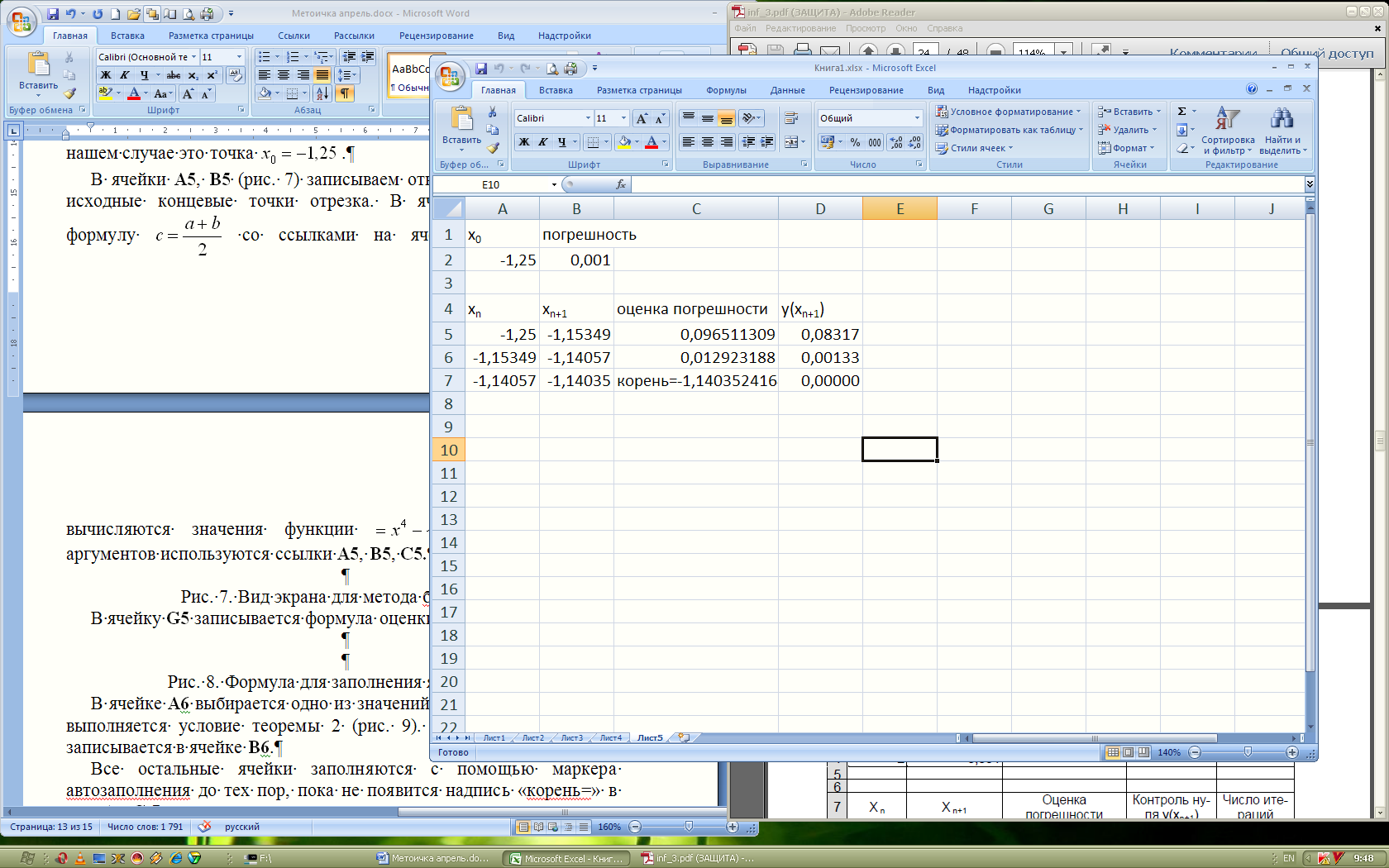This screenshot has height=868, width=1389.
Task: Click the Wrap Text icon in Excel's alignment group
Action: tap(790, 118)
